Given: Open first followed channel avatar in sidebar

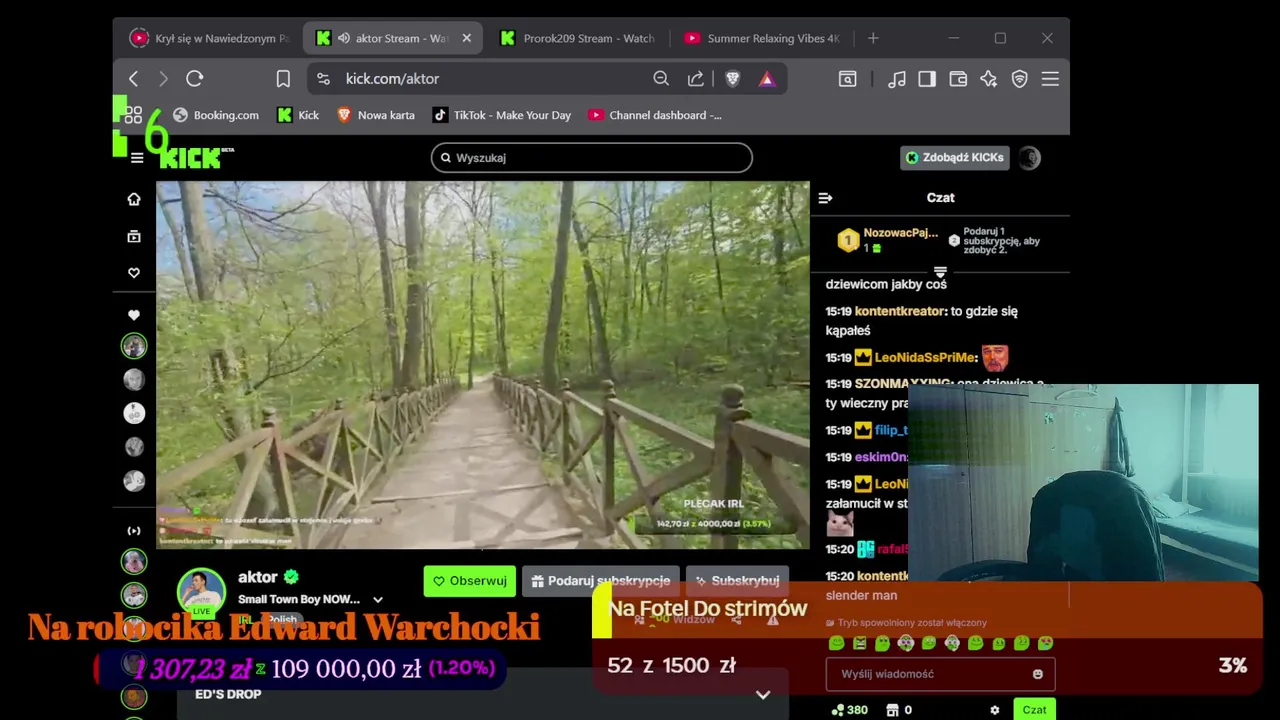Looking at the screenshot, I should click(x=134, y=346).
